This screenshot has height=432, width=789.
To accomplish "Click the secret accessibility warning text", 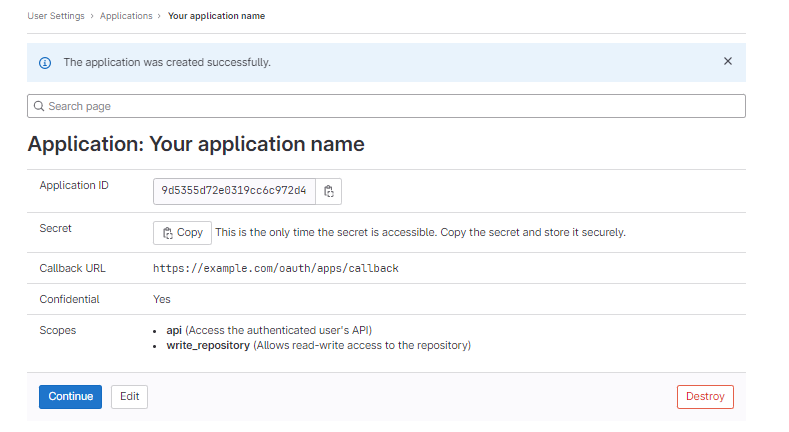I will click(420, 232).
